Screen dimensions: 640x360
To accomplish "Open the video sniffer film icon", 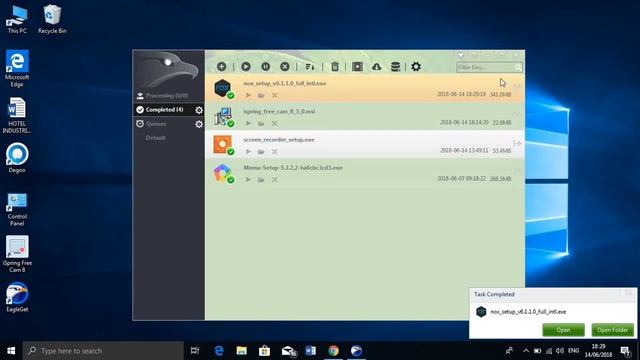I will click(357, 67).
